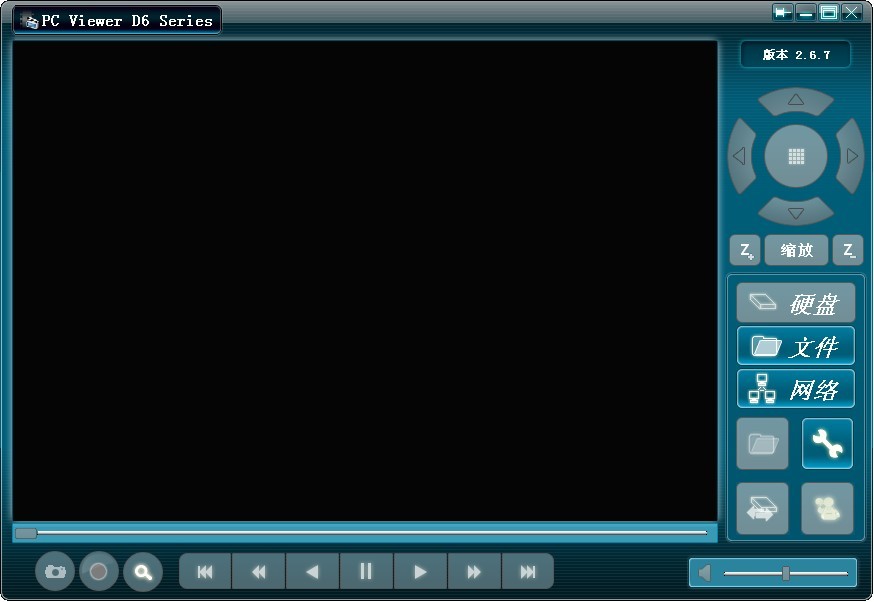Image resolution: width=874 pixels, height=602 pixels.
Task: Skip to previous track button
Action: (x=205, y=571)
